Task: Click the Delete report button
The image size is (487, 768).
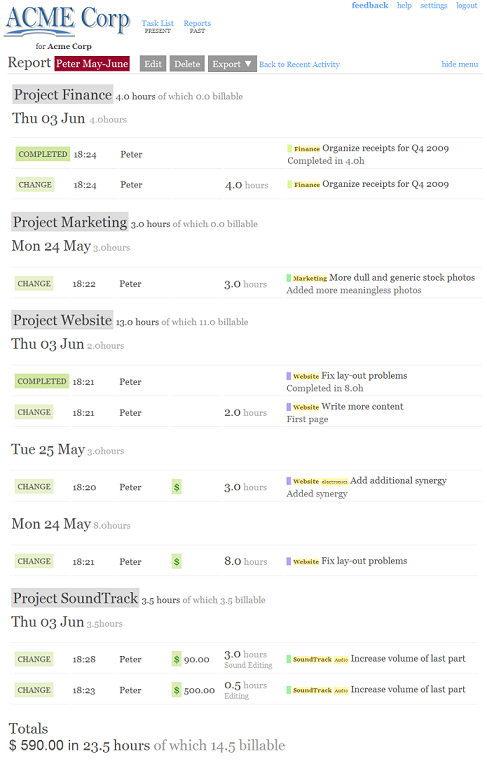Action: [187, 64]
